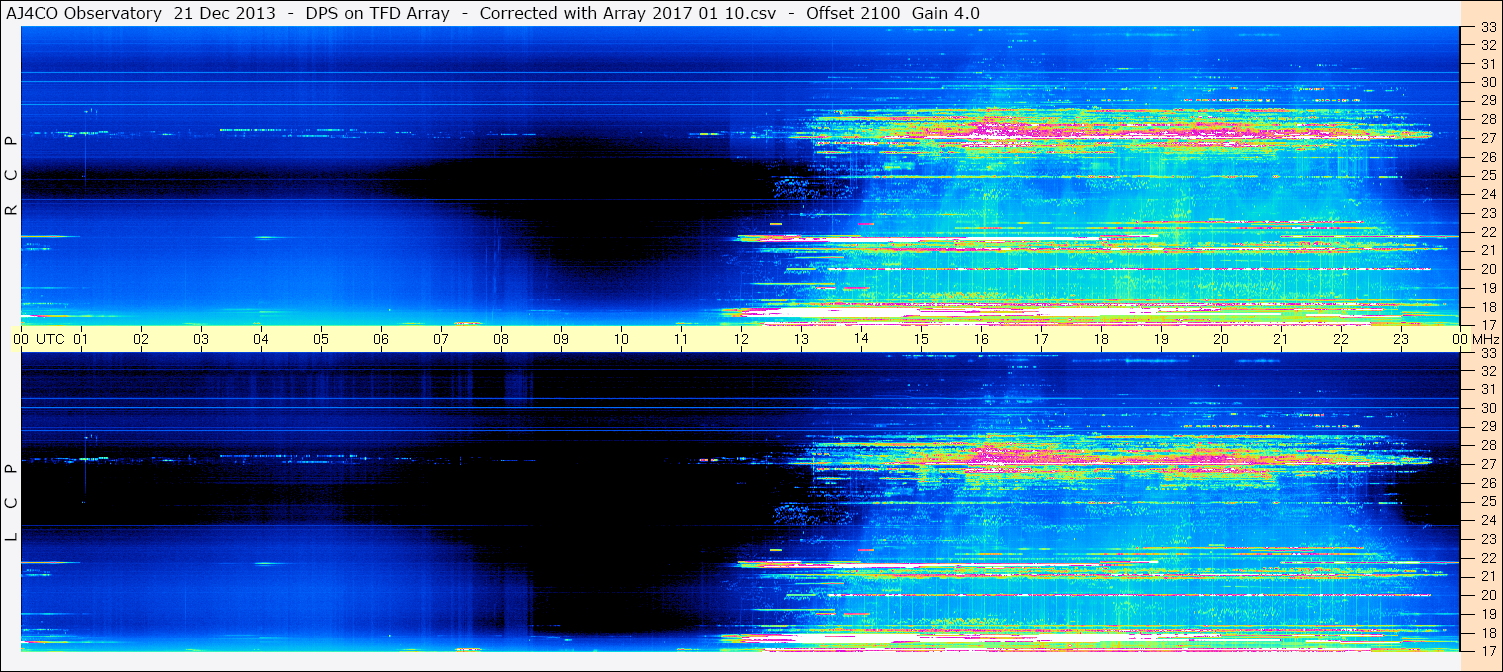Select the 16 hour mark on time axis

(x=981, y=339)
